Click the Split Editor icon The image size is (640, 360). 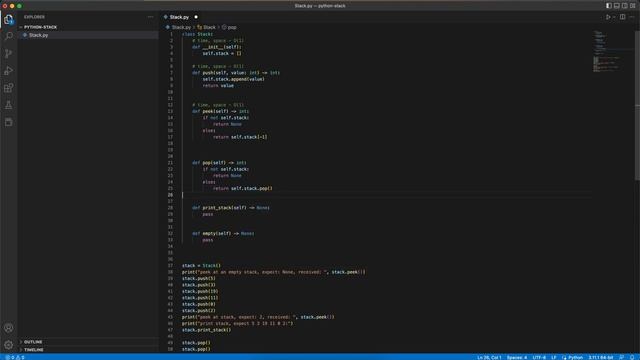coord(622,17)
